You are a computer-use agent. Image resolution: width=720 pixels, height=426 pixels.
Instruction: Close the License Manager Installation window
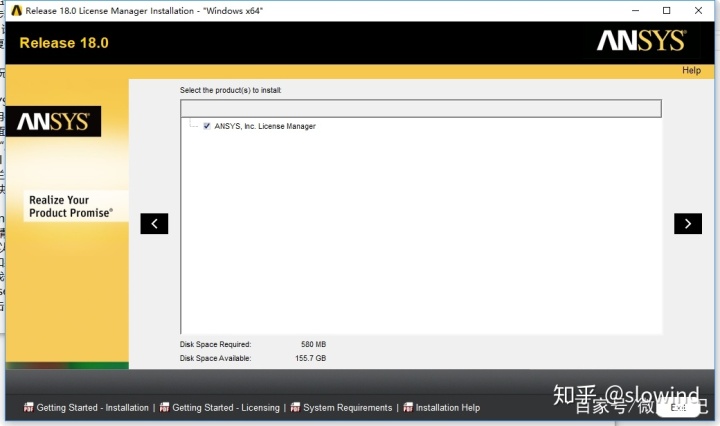click(698, 11)
